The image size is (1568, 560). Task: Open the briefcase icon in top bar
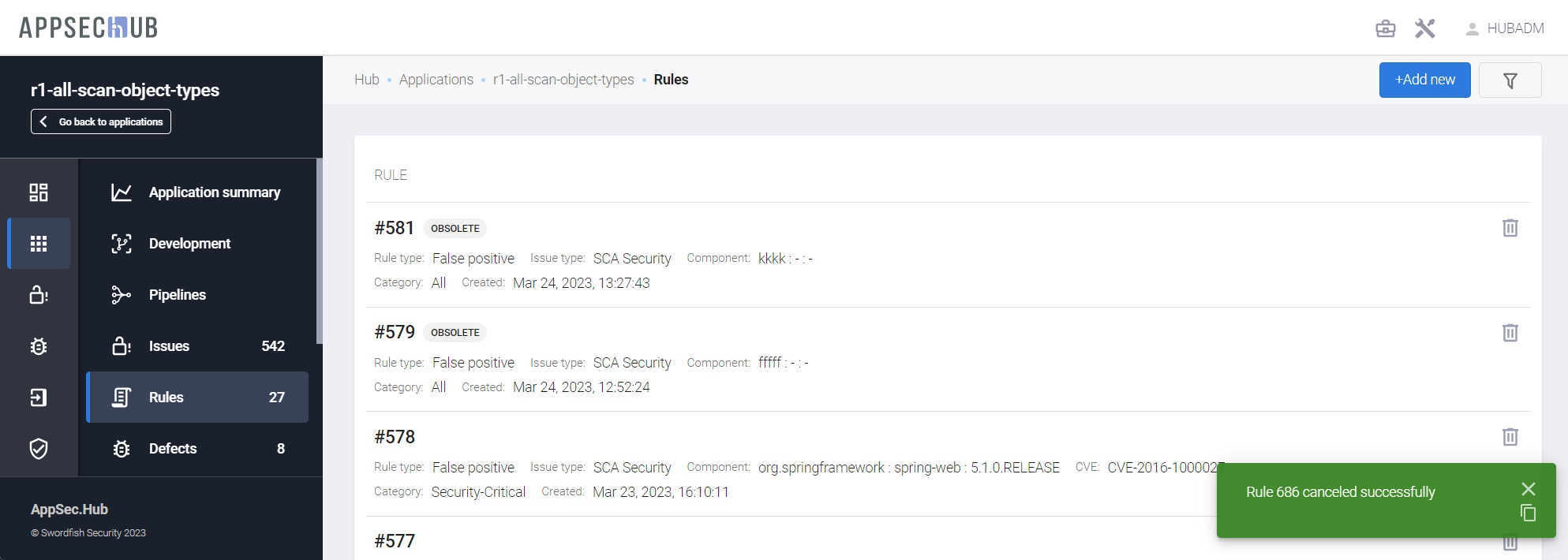click(1385, 28)
